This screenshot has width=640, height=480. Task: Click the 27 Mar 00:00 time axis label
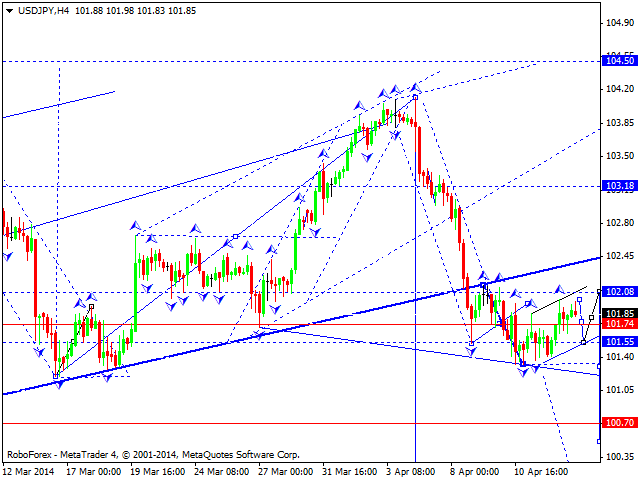click(x=286, y=471)
